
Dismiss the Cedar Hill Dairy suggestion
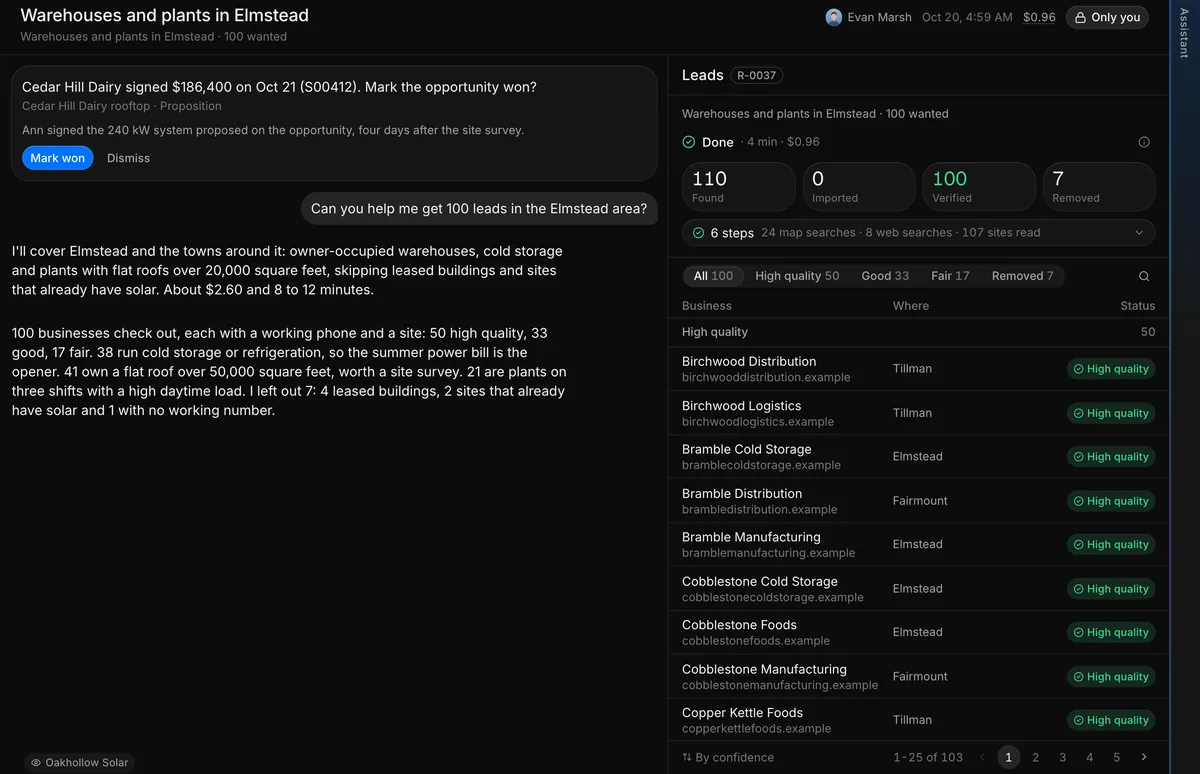[x=128, y=158]
